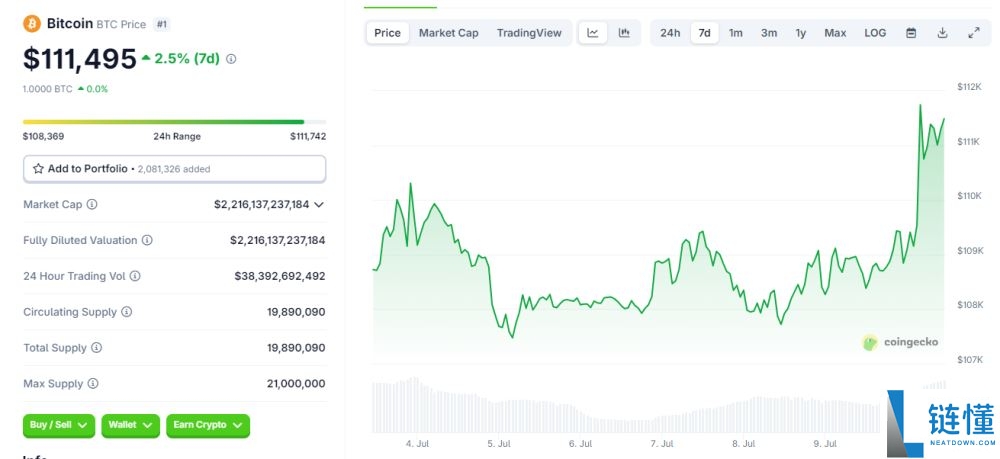1000x459 pixels.
Task: Click the Market Cap info icon
Action: 92,204
